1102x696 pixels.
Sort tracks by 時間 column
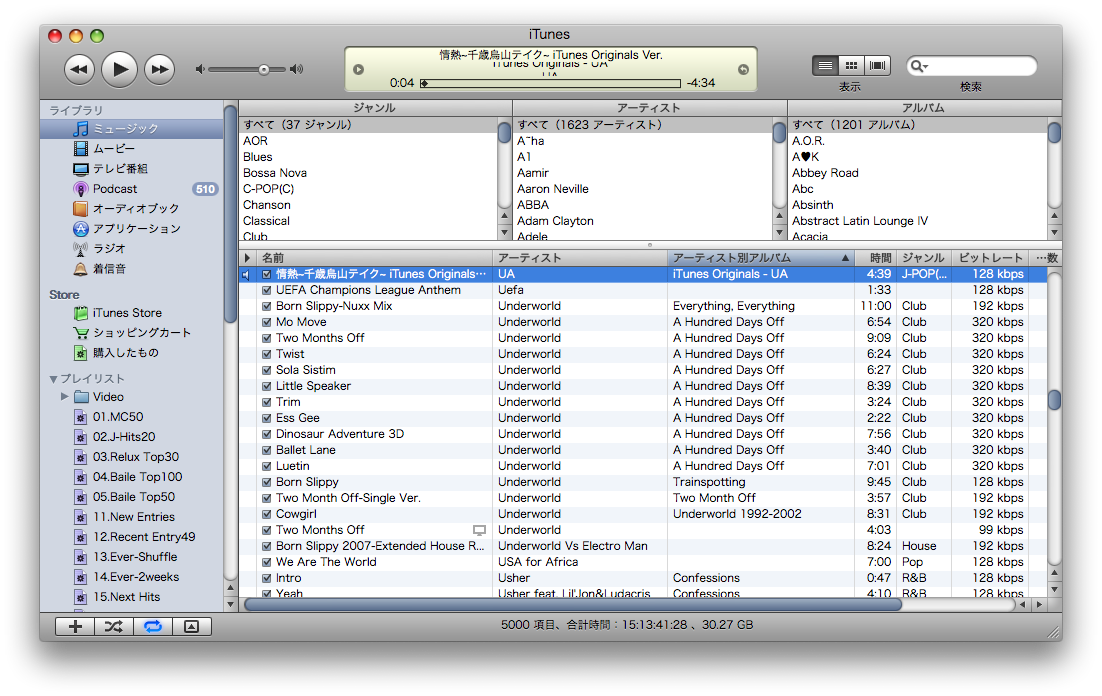[x=875, y=258]
